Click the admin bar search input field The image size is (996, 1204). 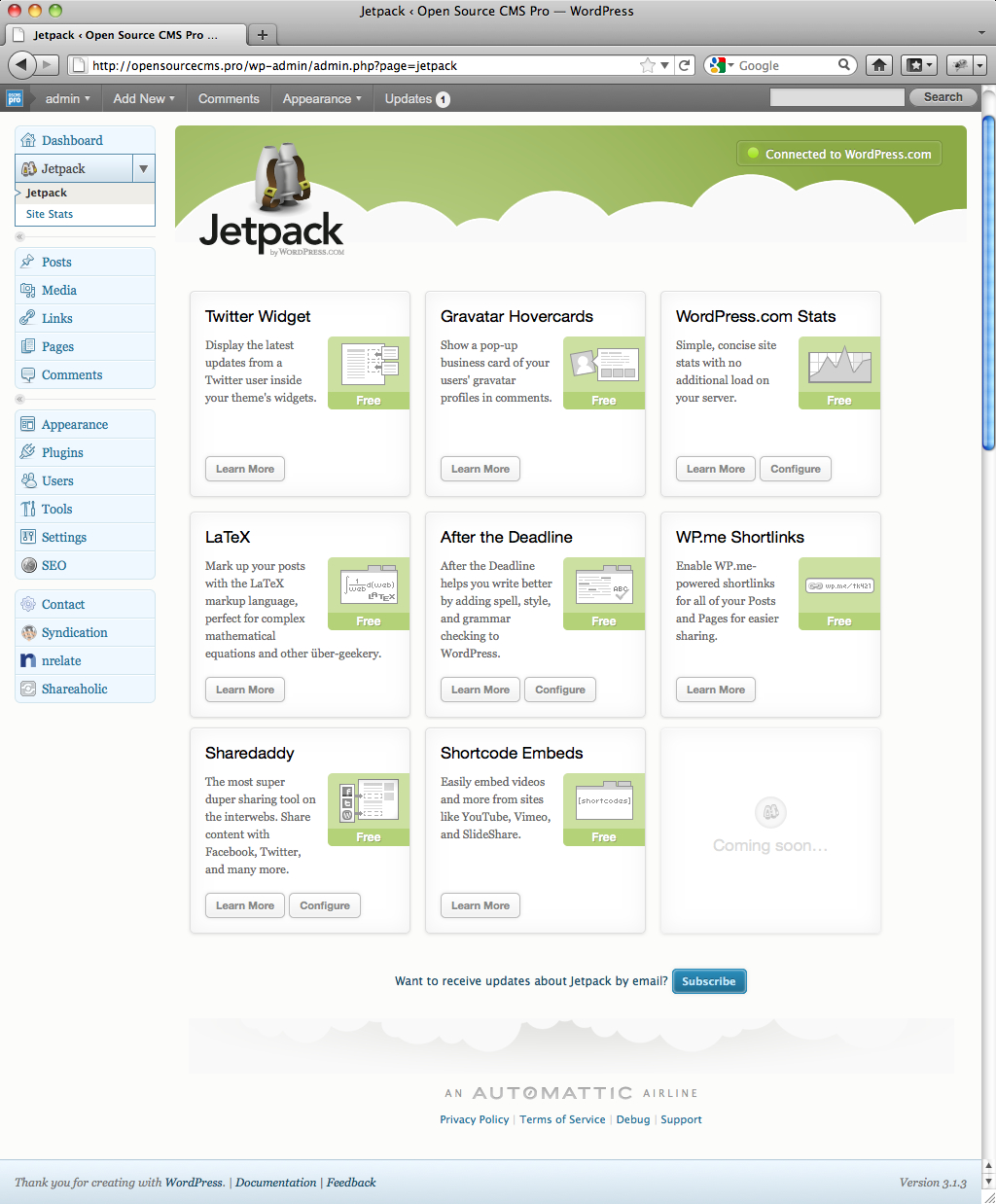point(836,97)
